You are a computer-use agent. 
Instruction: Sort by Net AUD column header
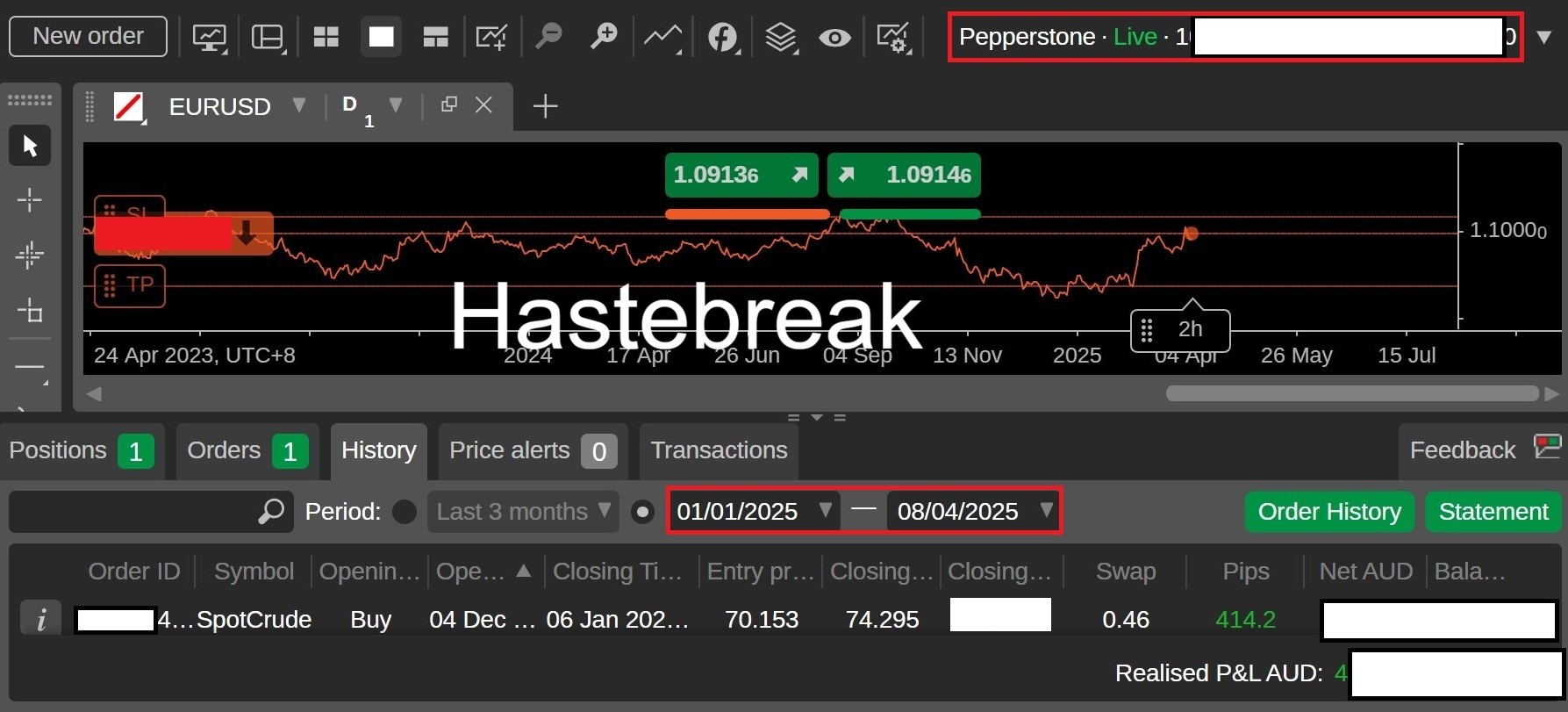coord(1365,572)
